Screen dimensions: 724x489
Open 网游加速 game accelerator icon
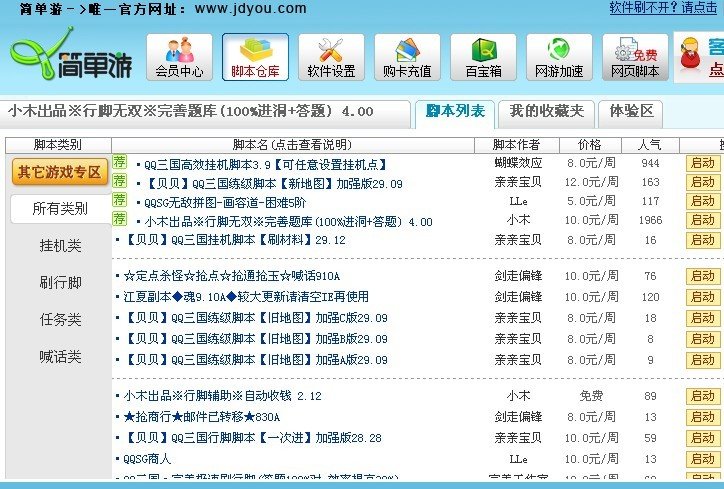pyautogui.click(x=559, y=57)
